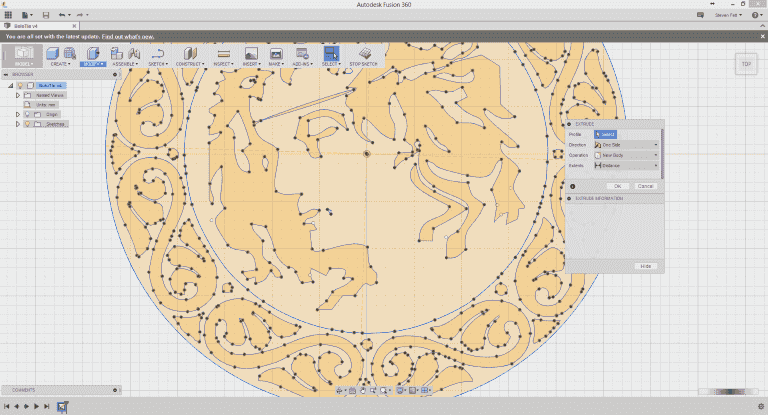768x415 pixels.
Task: Open the notifications comment icon near user name
Action: tap(700, 15)
